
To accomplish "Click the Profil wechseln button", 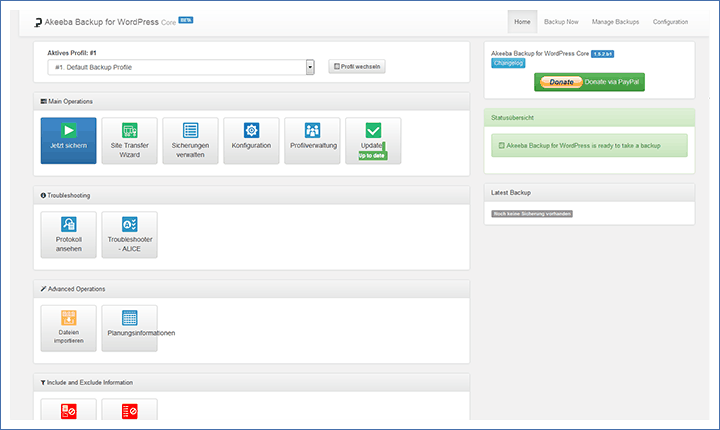I will [357, 67].
